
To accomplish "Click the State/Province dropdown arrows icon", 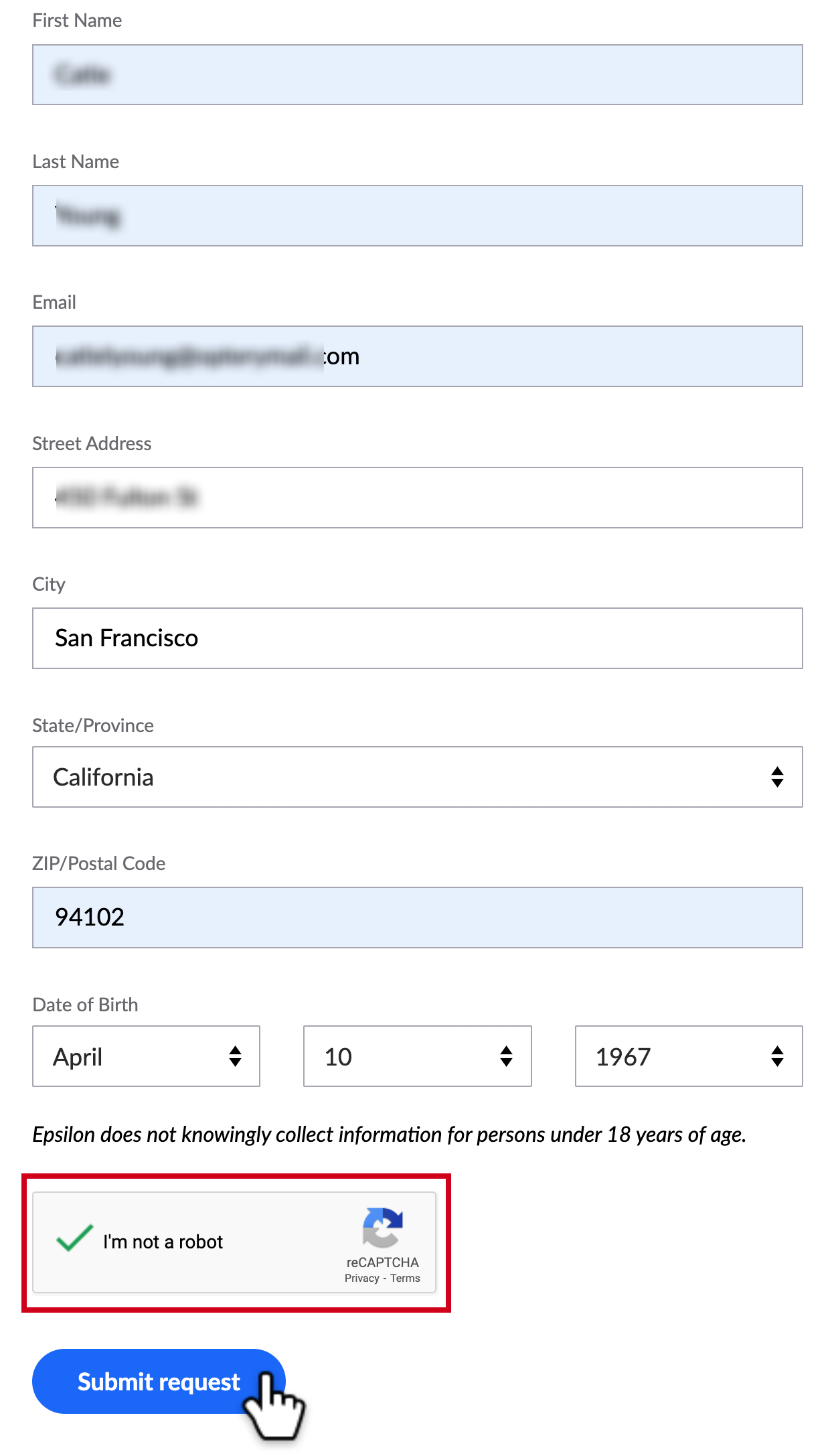I will point(777,777).
